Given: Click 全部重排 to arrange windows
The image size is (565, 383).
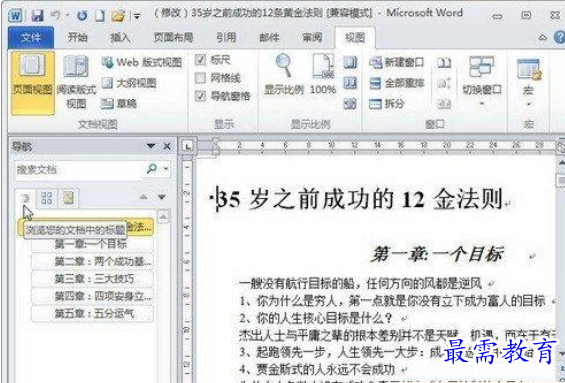Looking at the screenshot, I should [396, 83].
